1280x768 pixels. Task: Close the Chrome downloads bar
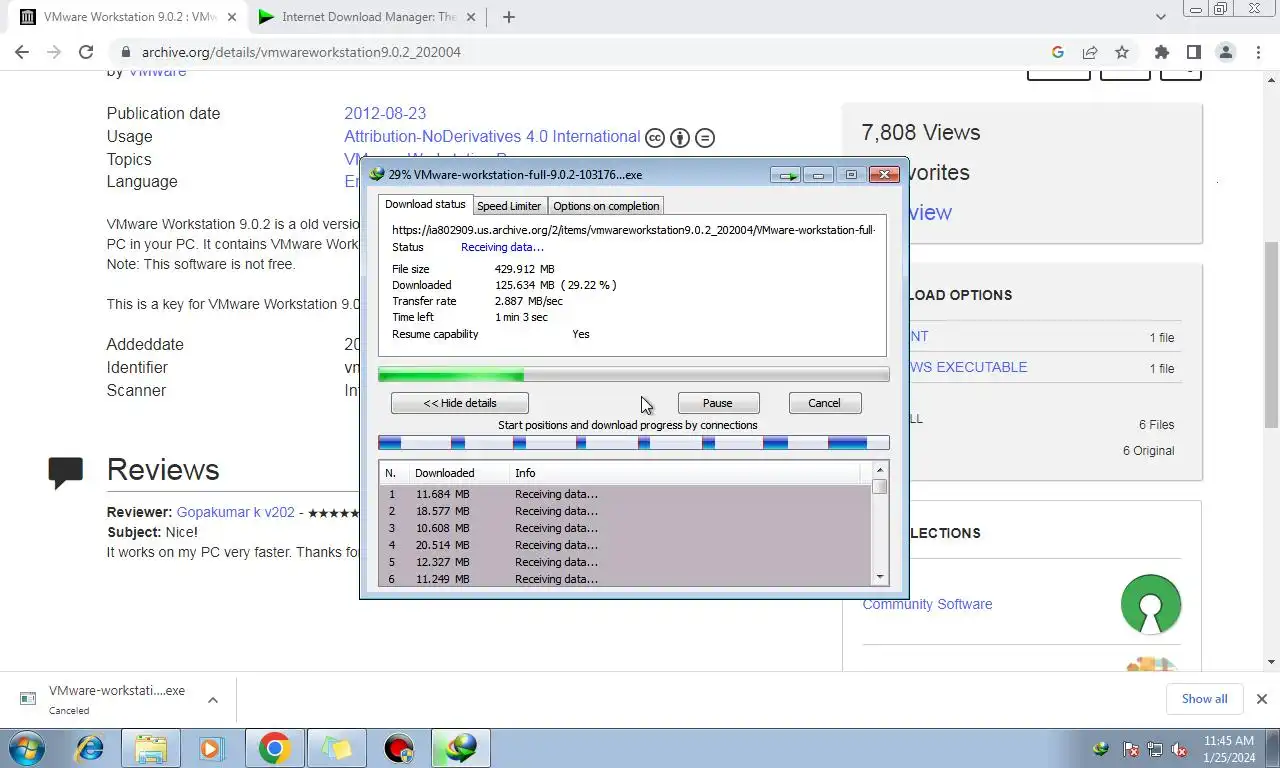[1261, 699]
